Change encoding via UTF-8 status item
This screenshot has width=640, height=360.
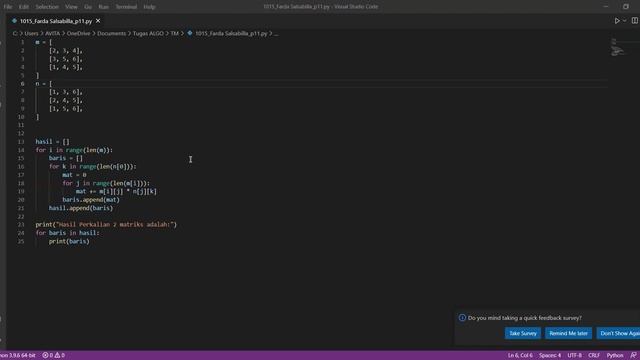[574, 355]
